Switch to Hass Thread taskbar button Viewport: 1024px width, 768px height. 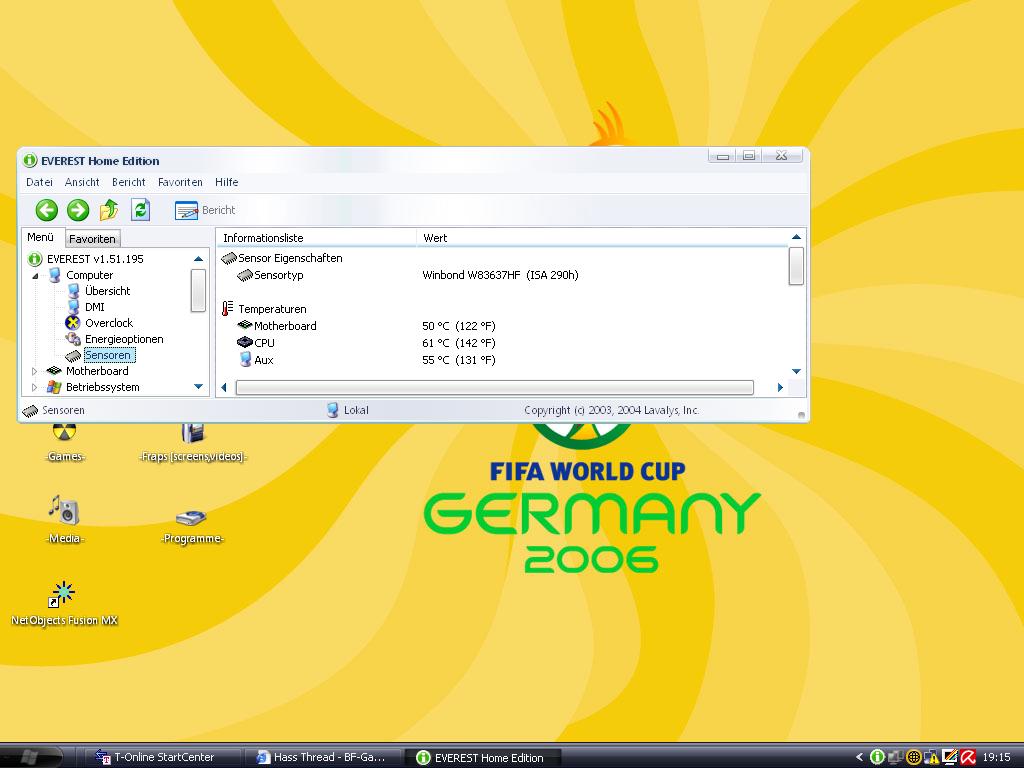click(x=321, y=757)
